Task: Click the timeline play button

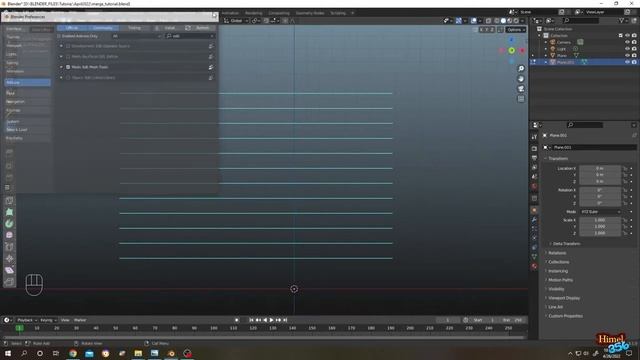Action: [271, 320]
